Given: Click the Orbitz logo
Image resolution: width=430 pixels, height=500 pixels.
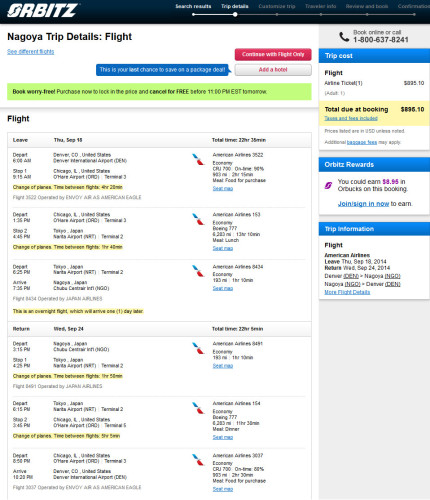Looking at the screenshot, I should coord(42,10).
